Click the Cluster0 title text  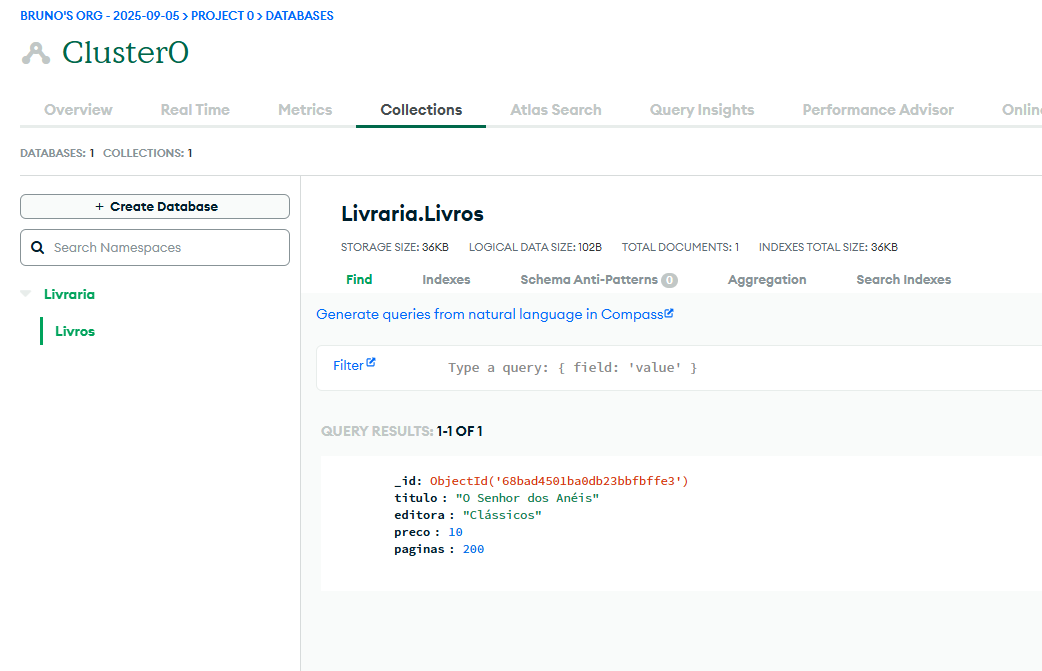[x=126, y=52]
